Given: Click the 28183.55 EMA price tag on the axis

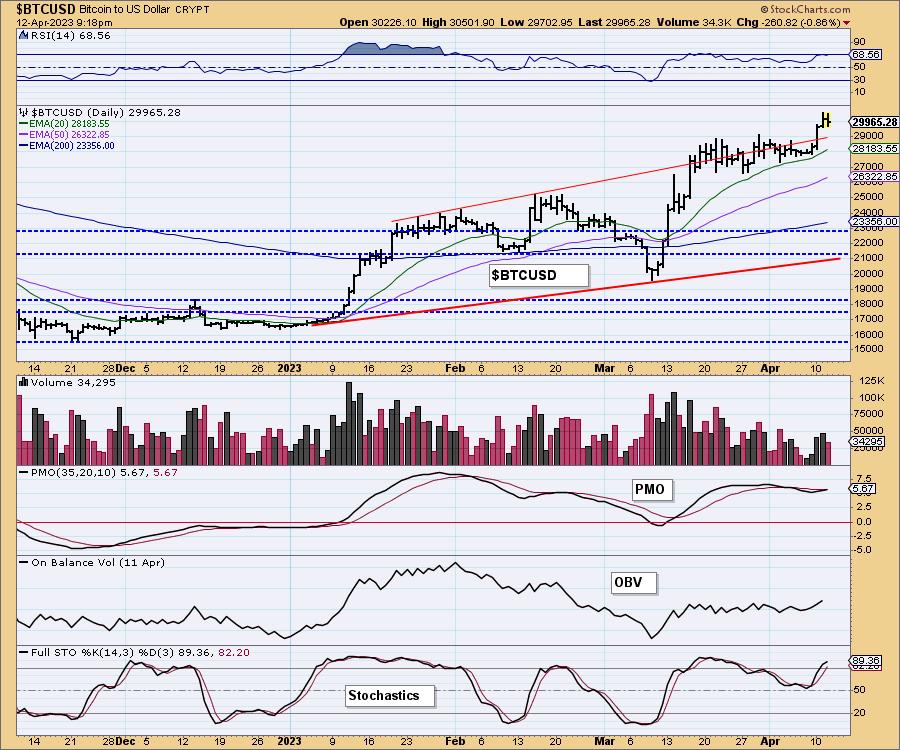Looking at the screenshot, I should coord(874,148).
